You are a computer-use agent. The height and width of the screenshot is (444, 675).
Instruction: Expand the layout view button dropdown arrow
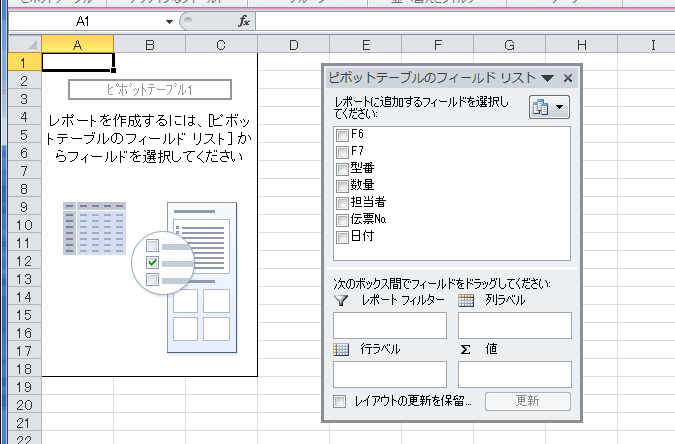[559, 108]
